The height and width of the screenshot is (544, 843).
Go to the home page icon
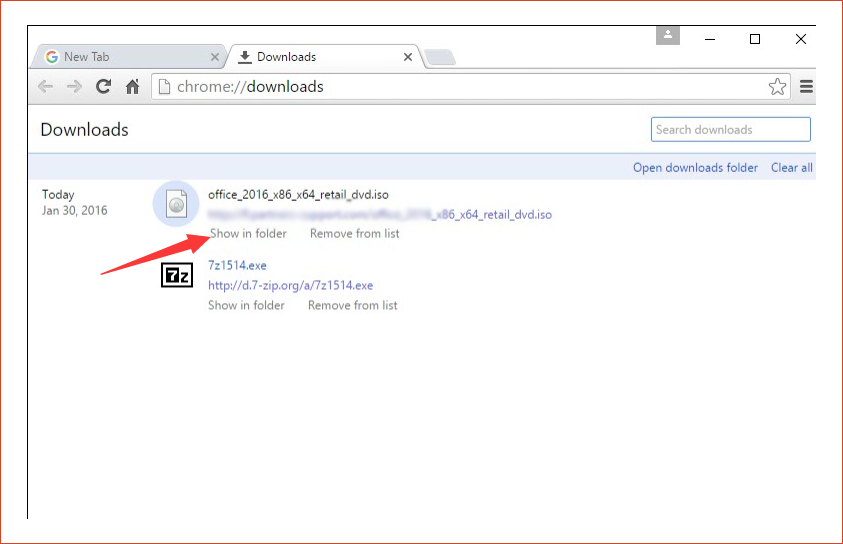pyautogui.click(x=132, y=87)
